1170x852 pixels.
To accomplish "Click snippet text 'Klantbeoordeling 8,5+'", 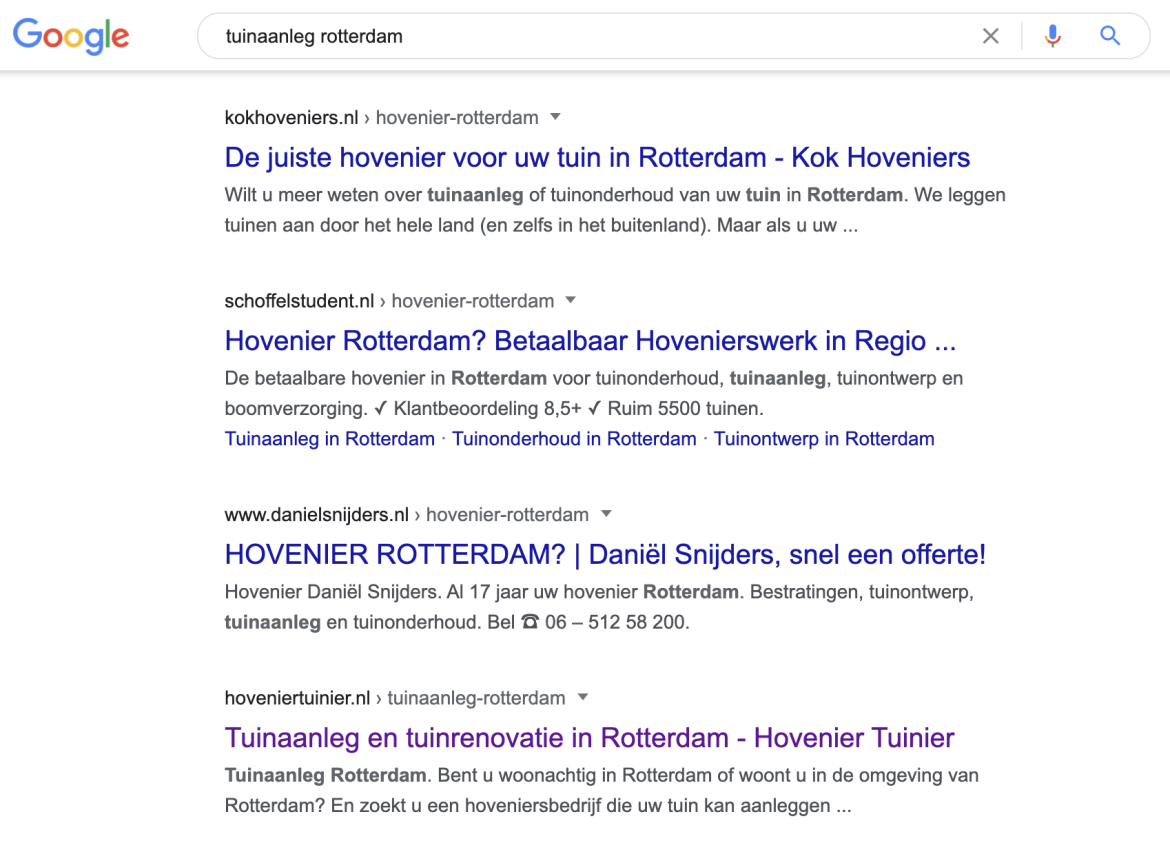I will (487, 409).
